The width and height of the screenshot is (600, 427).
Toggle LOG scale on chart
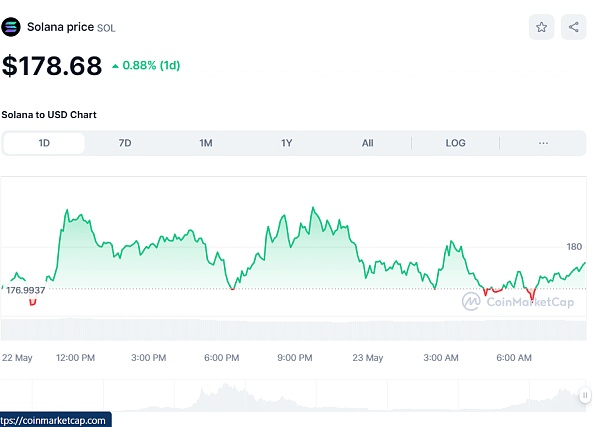[455, 143]
